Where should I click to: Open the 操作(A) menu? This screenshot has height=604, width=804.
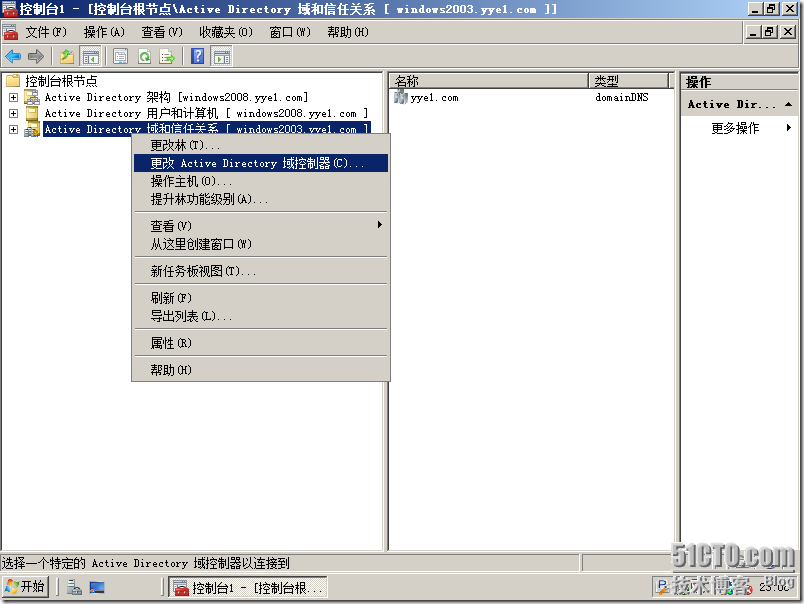click(x=104, y=32)
